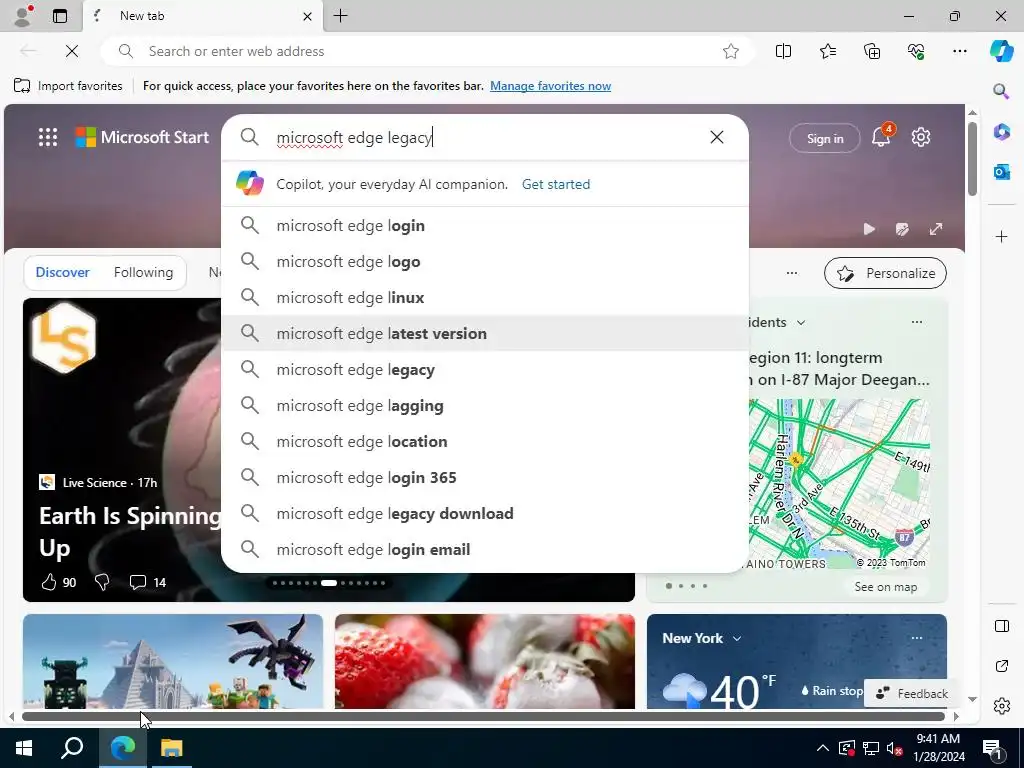This screenshot has width=1024, height=768.
Task: Open sidebar Search icon
Action: pyautogui.click(x=1001, y=91)
